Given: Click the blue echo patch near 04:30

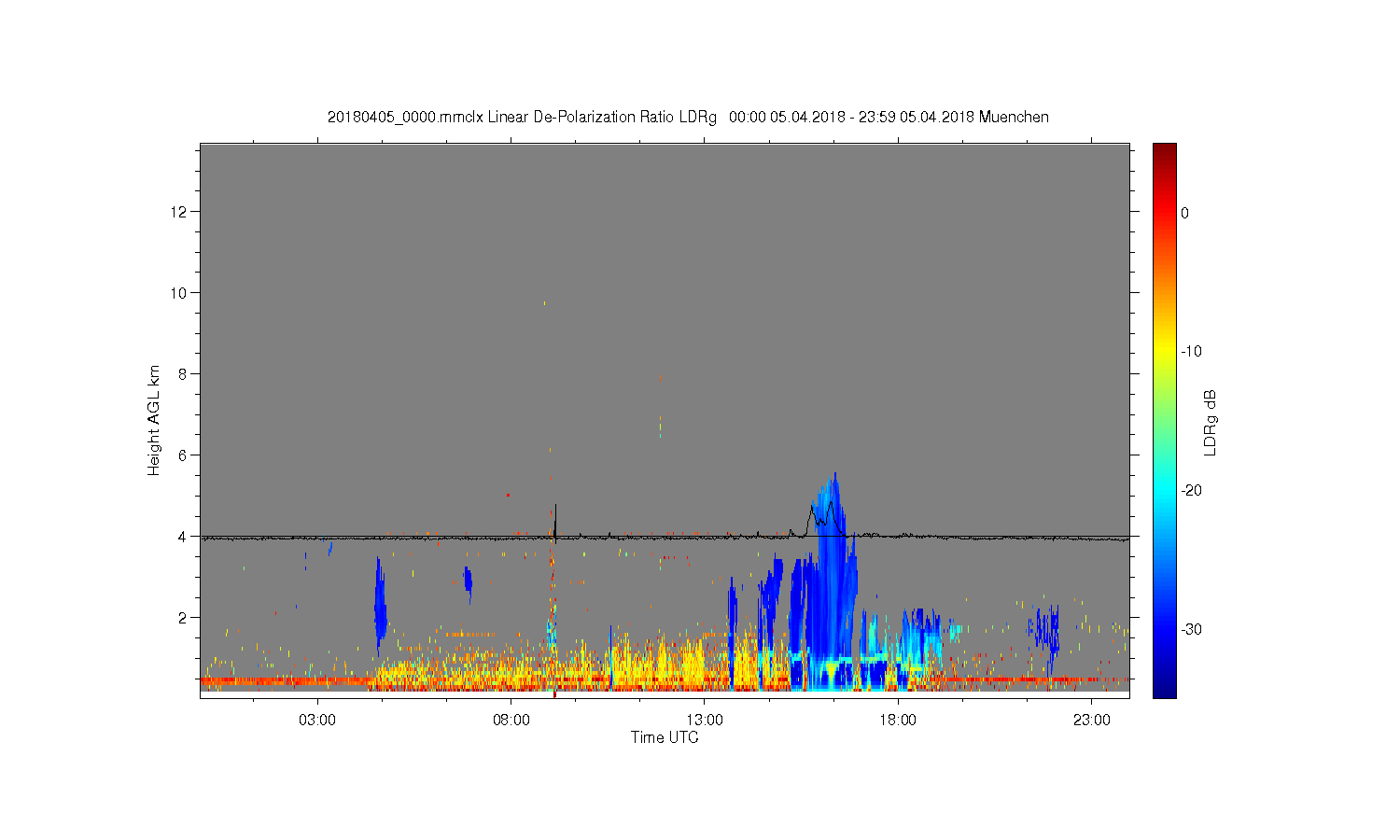Looking at the screenshot, I should (380, 602).
